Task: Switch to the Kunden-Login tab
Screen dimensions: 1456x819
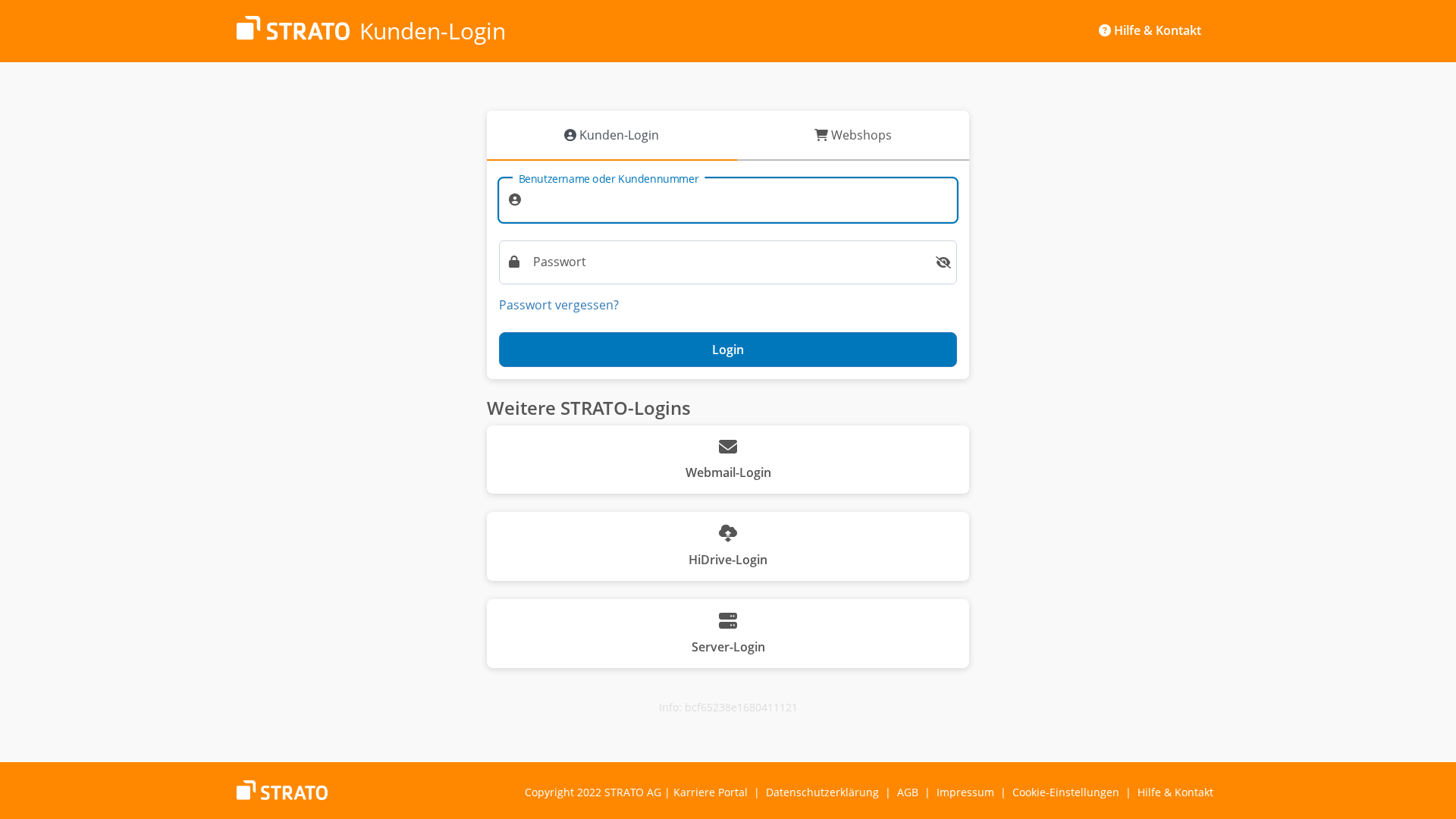Action: [611, 135]
